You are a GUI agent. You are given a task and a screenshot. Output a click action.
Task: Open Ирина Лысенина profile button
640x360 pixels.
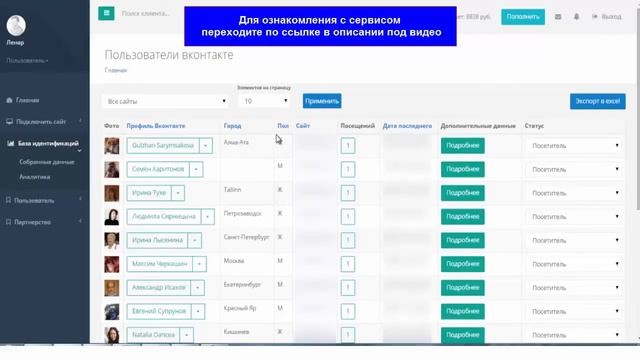[x=157, y=240]
